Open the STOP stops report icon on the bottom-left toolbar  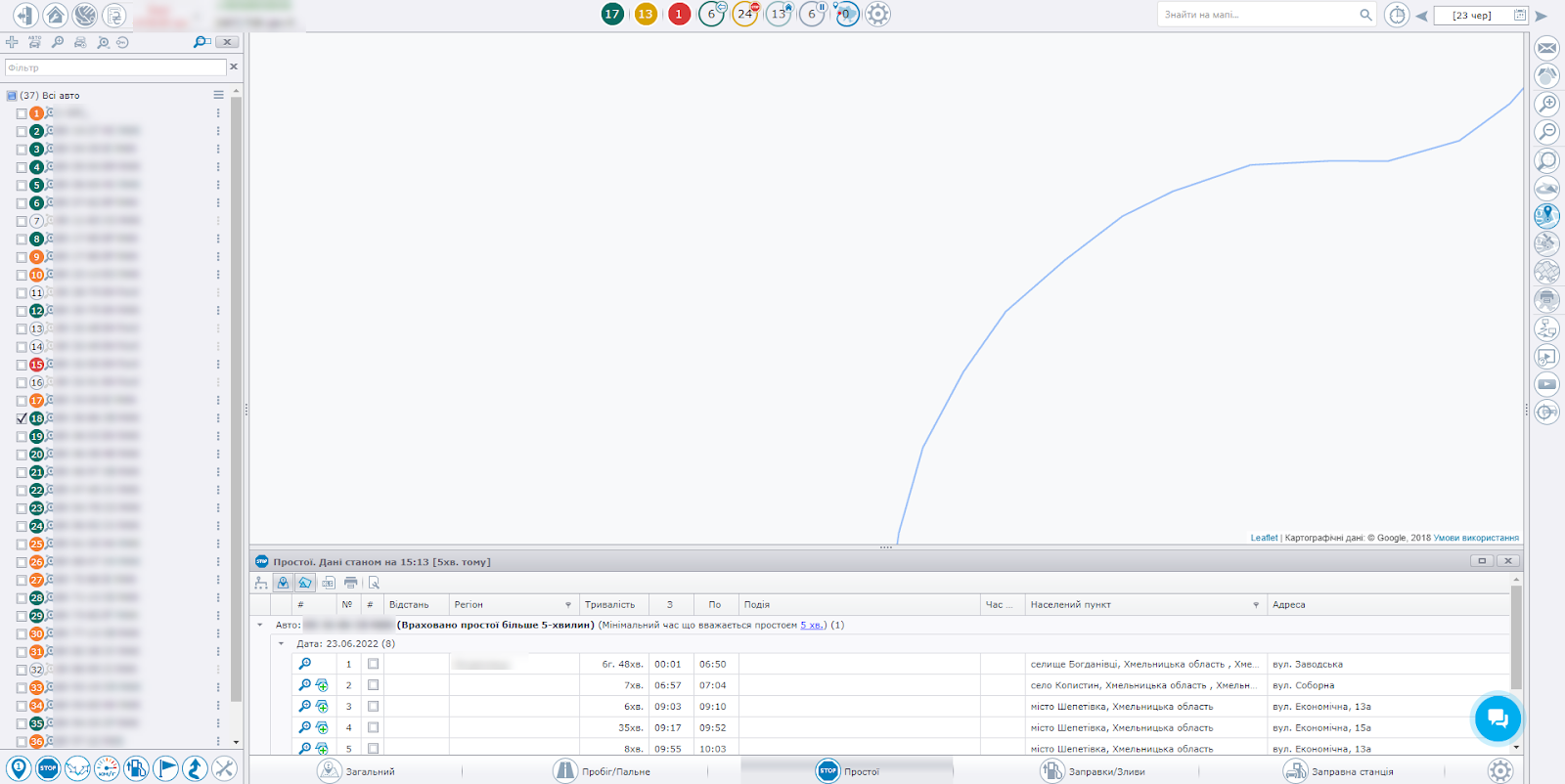48,768
